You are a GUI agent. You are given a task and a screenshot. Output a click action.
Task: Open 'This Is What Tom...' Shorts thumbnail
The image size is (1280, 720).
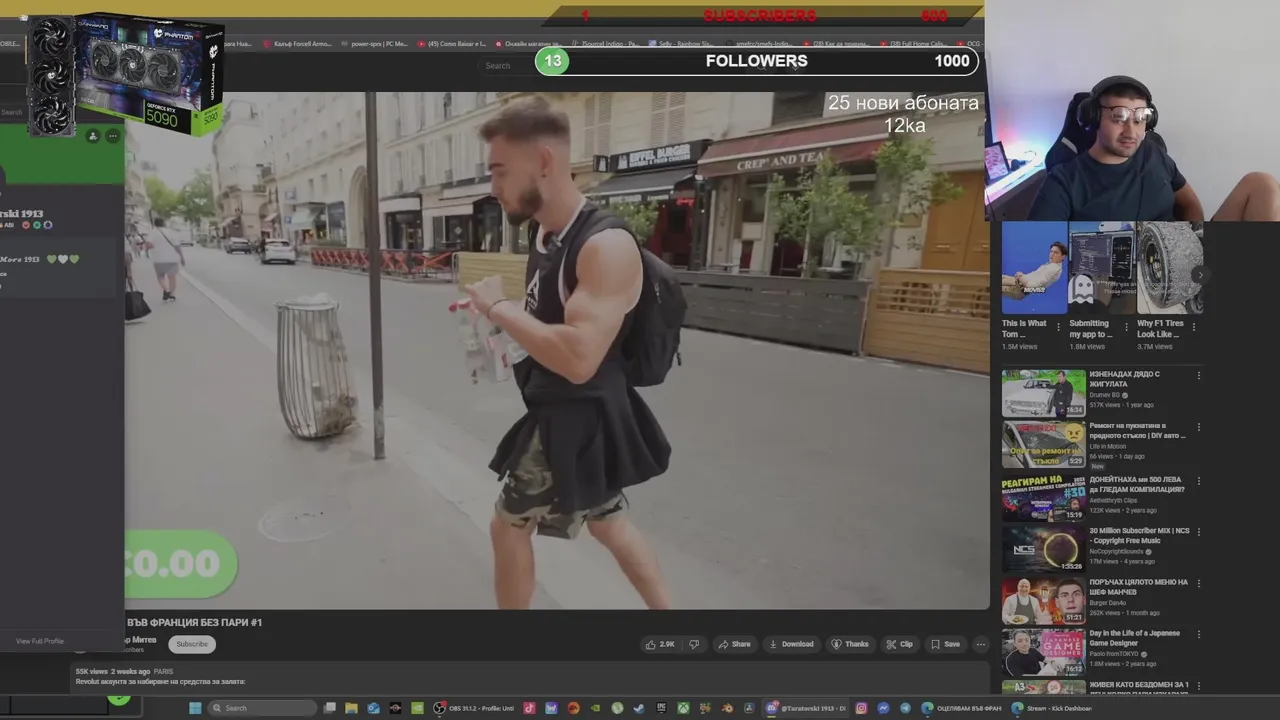1034,267
